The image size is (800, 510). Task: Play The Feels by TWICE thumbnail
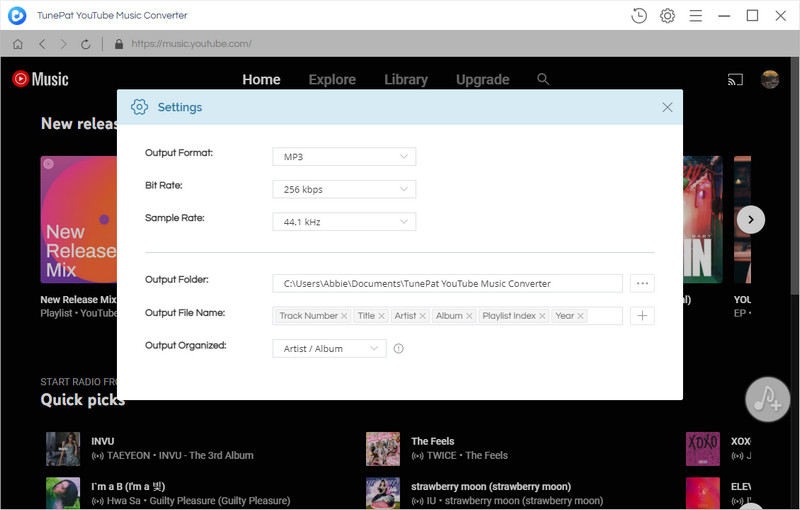[383, 449]
